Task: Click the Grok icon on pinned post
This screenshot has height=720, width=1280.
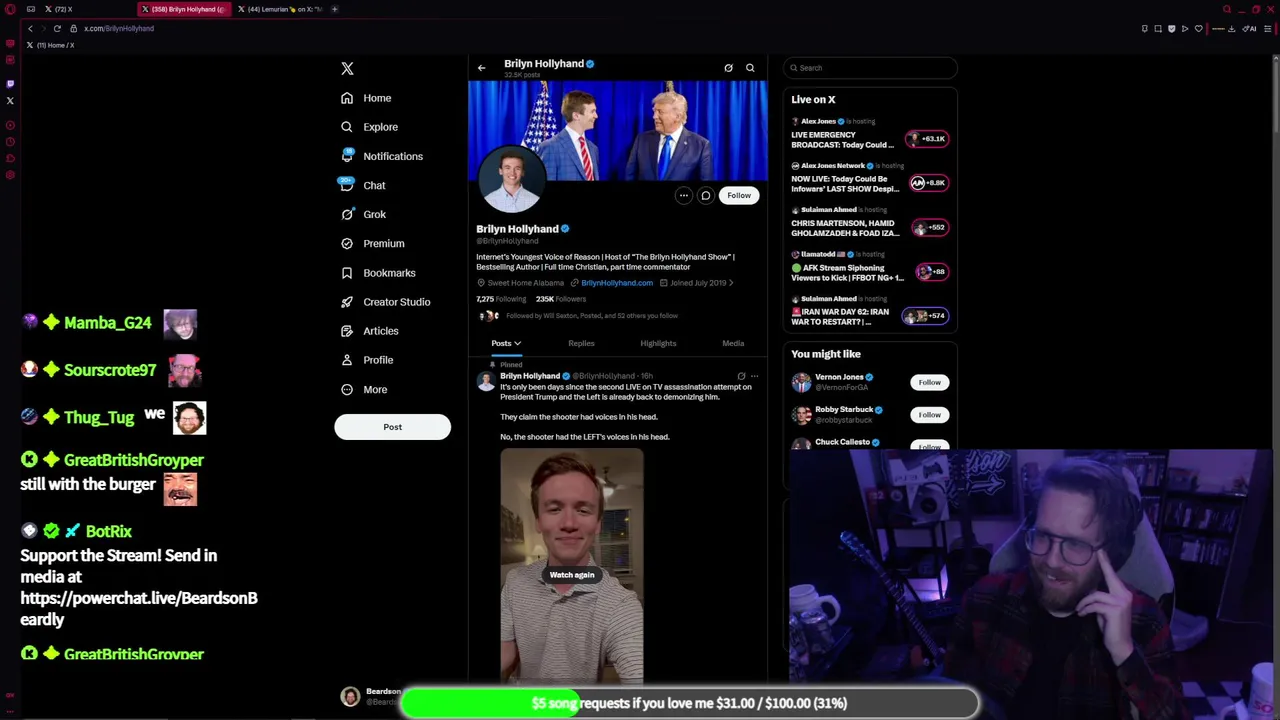Action: click(x=741, y=376)
